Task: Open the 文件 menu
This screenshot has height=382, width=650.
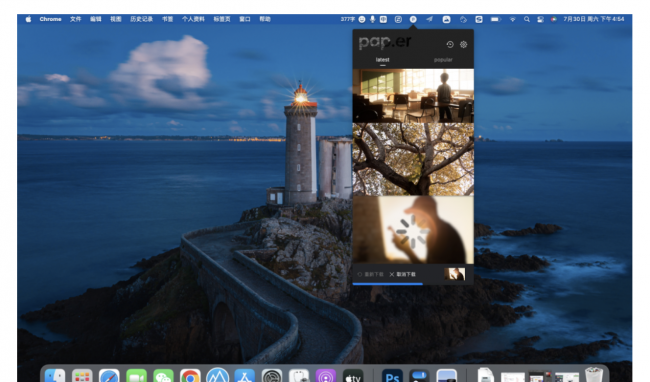Action: pyautogui.click(x=75, y=19)
